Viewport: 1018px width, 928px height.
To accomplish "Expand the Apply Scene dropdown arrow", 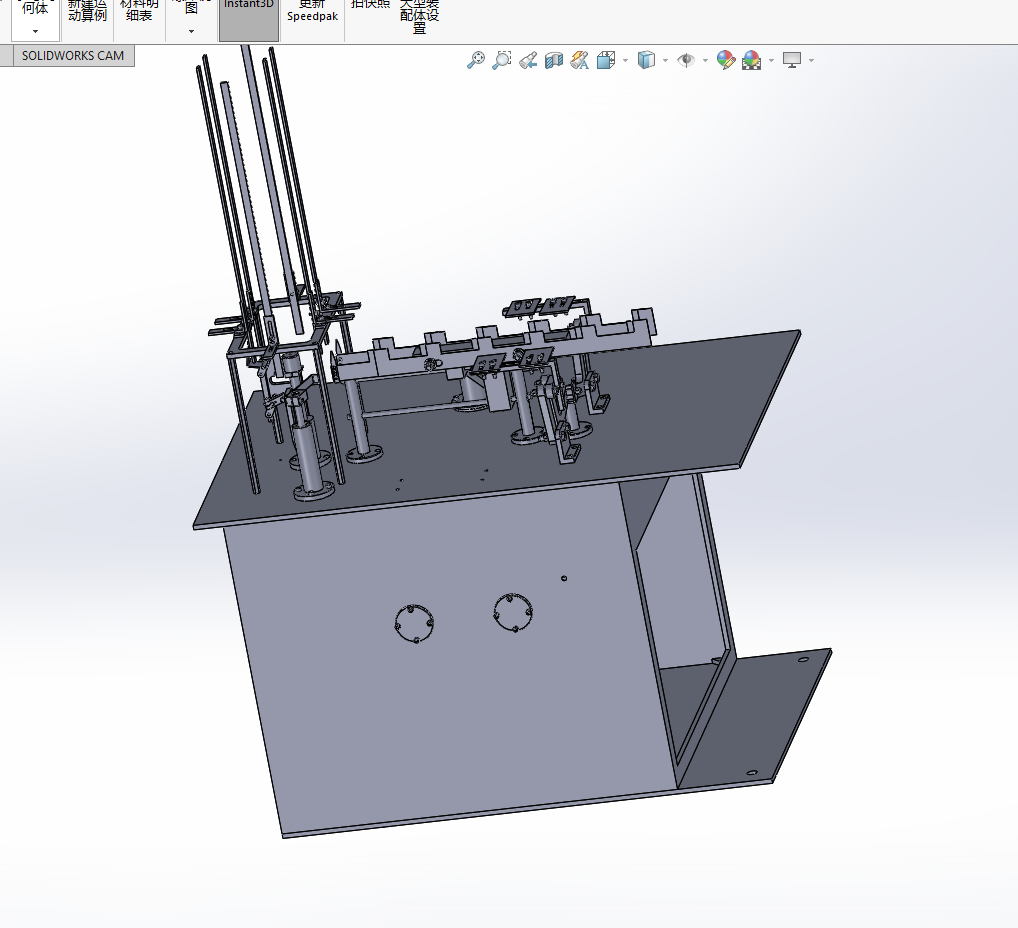I will [x=771, y=60].
